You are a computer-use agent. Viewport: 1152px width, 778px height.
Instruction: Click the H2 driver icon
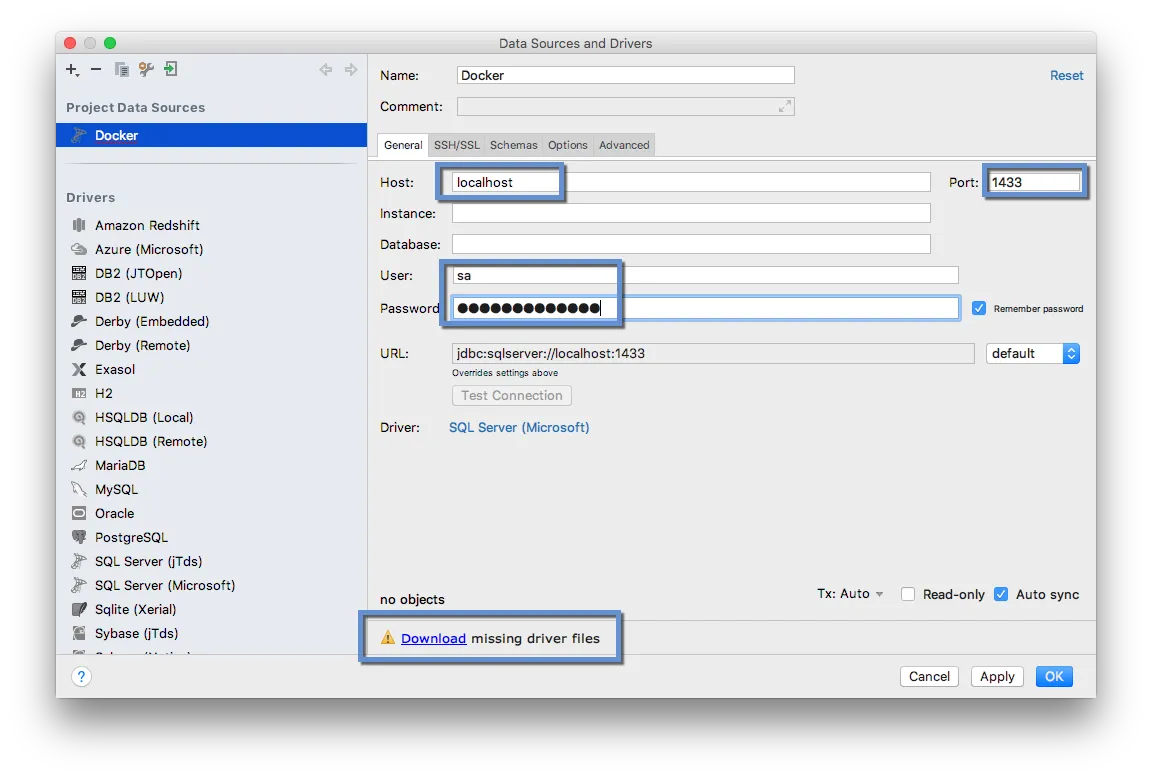point(79,393)
